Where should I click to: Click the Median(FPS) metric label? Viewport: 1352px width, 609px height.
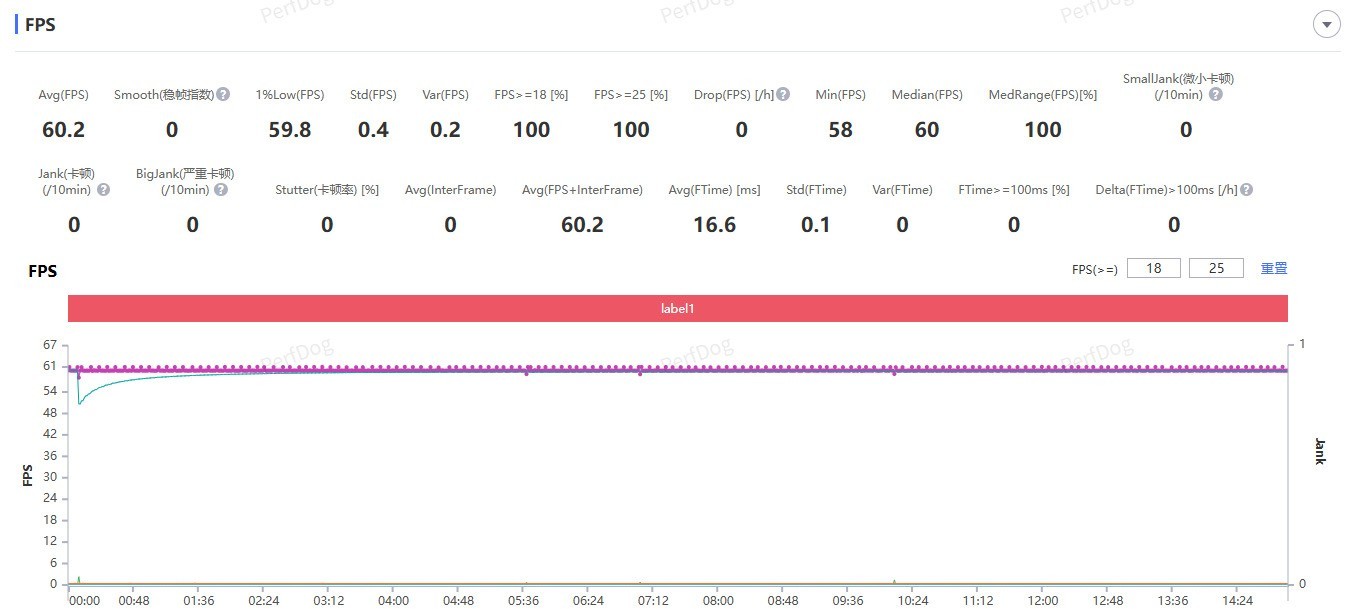tap(927, 95)
